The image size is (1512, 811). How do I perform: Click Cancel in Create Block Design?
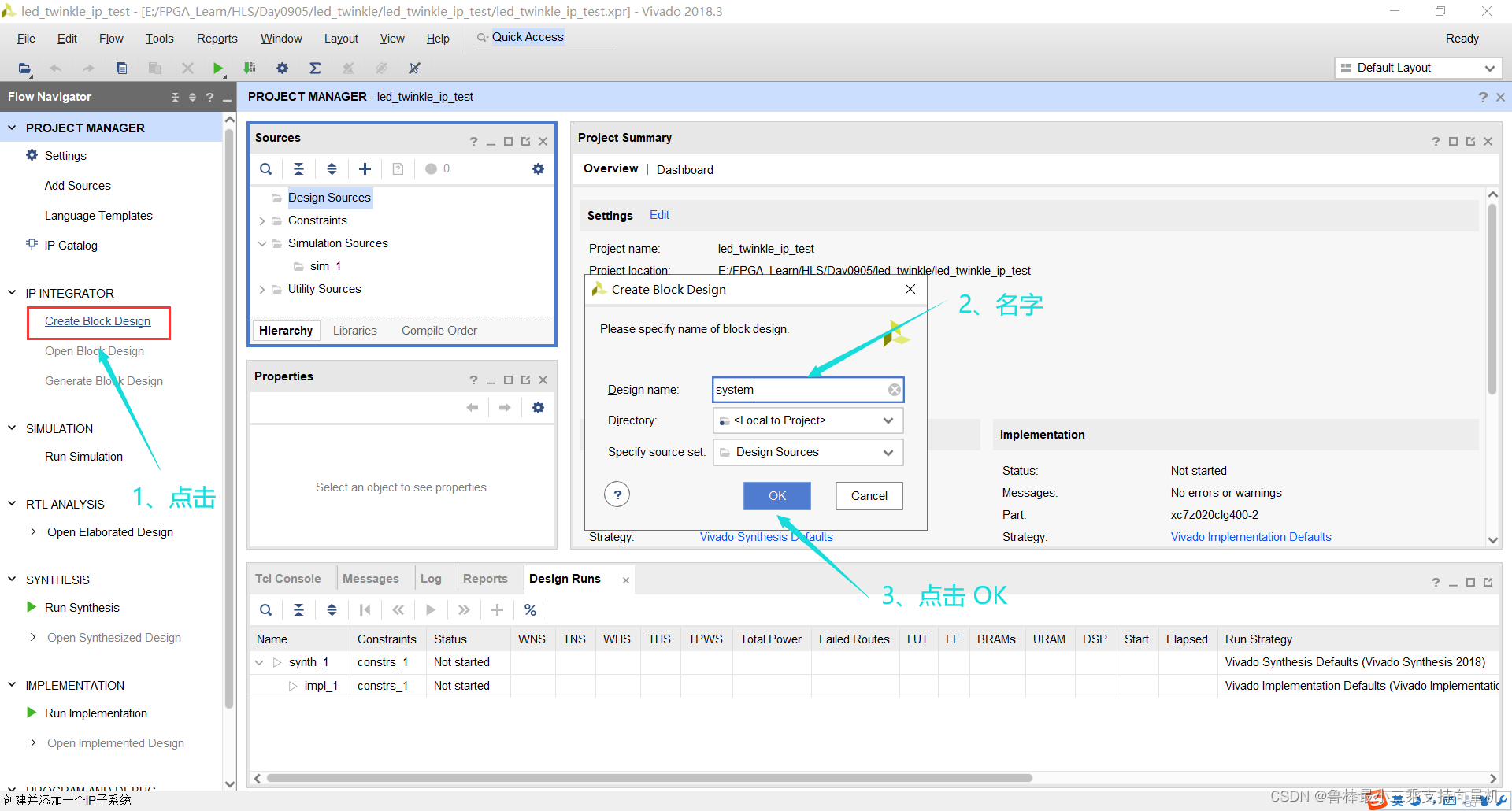click(869, 496)
